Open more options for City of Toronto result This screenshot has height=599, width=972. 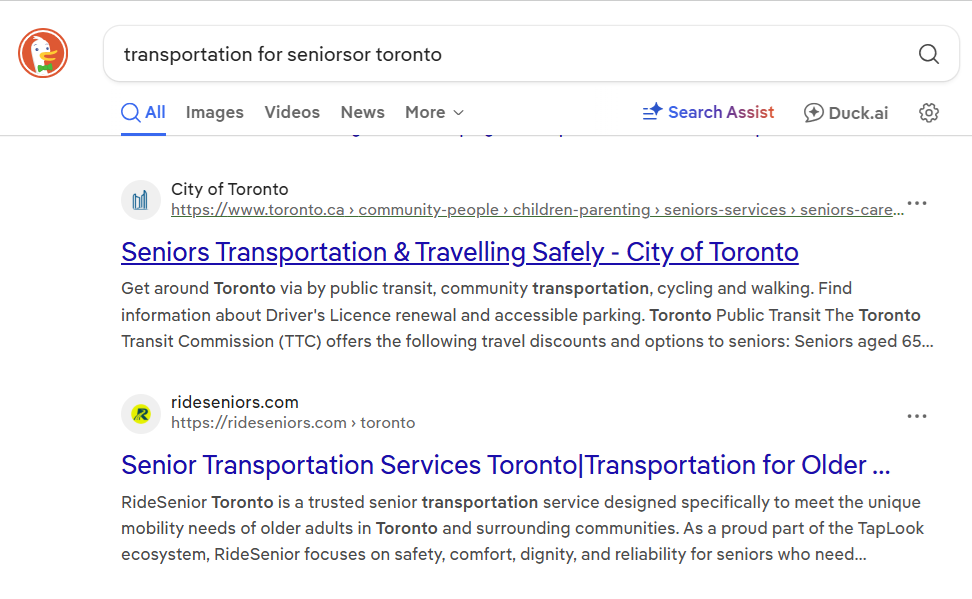pyautogui.click(x=916, y=203)
